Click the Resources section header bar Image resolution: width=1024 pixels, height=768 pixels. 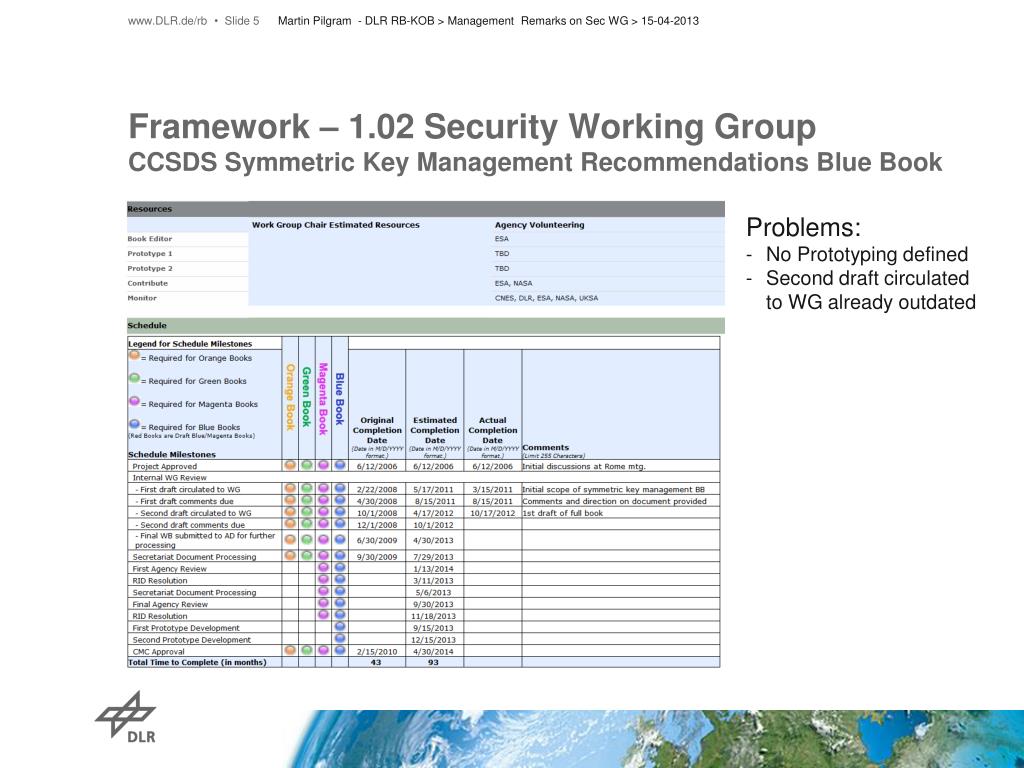pos(426,209)
